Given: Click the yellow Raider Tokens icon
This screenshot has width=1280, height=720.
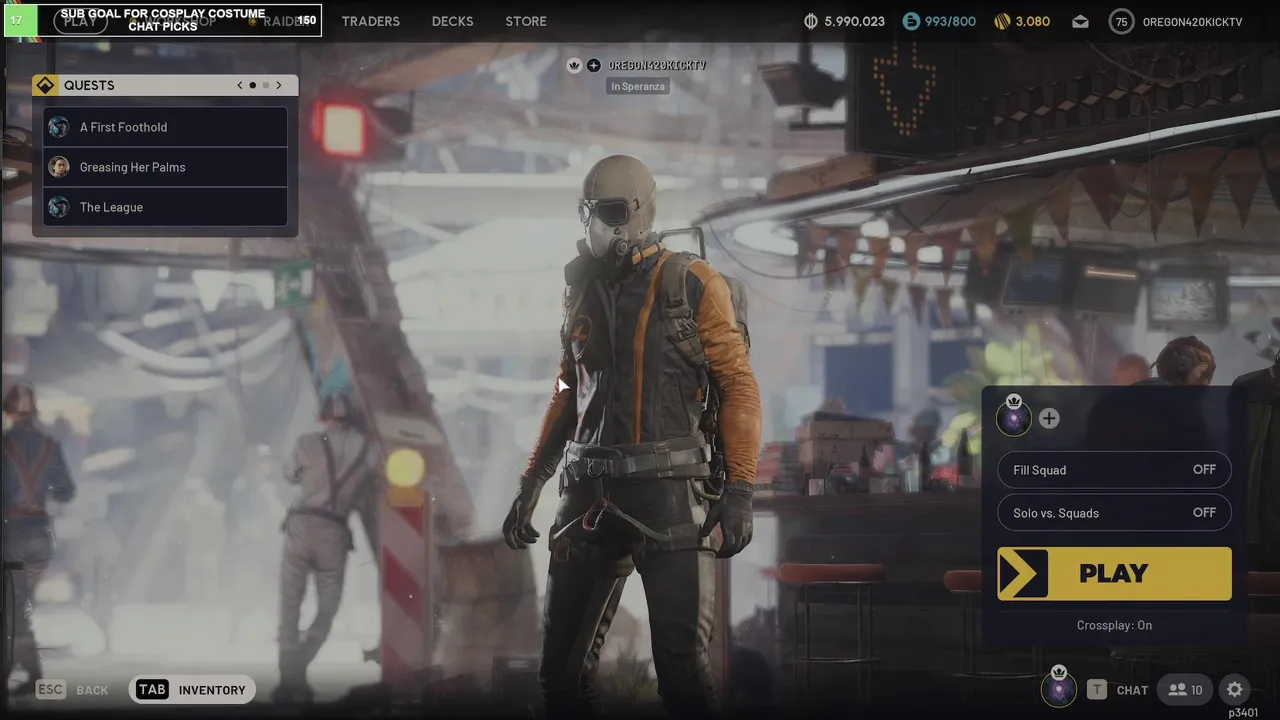Looking at the screenshot, I should click(x=1002, y=21).
